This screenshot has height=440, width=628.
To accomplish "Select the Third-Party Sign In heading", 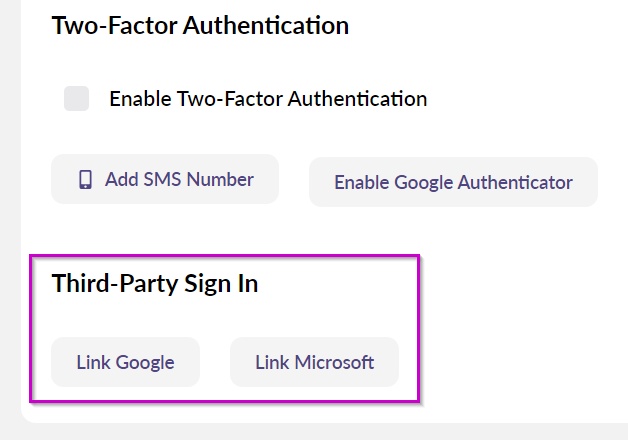I will tap(155, 283).
